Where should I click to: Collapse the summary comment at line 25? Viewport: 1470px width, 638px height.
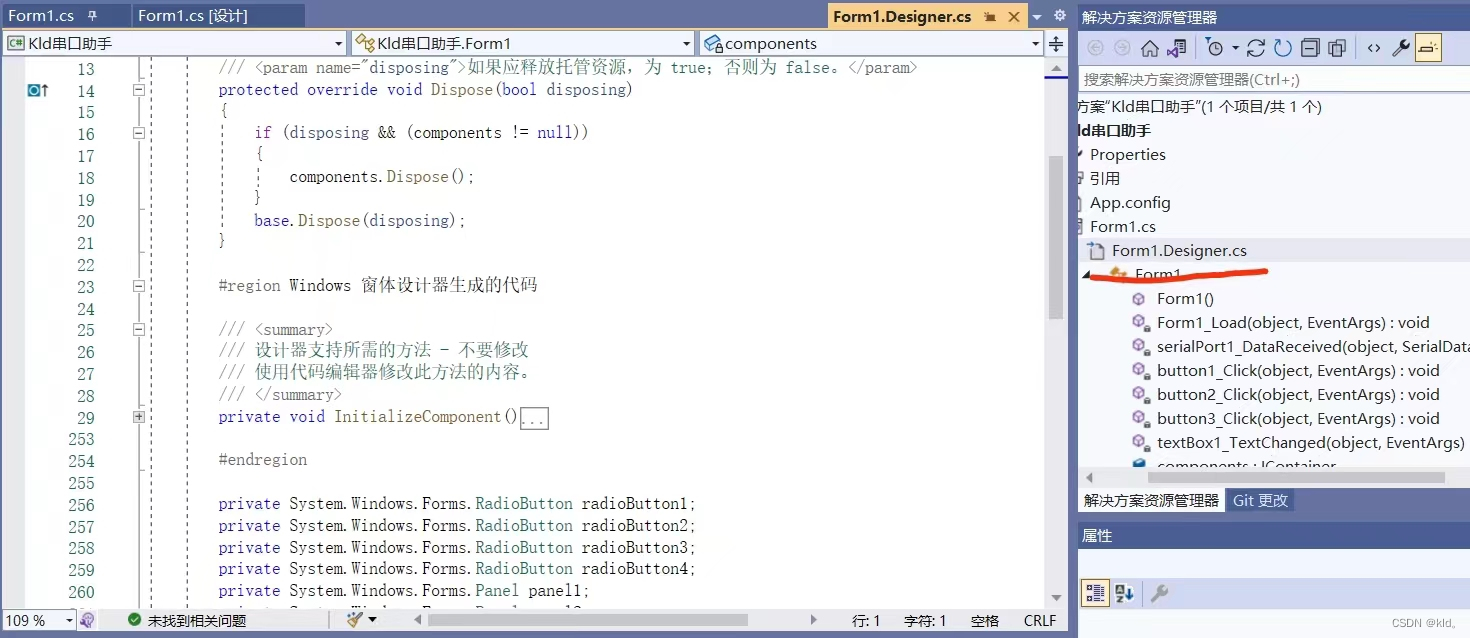pos(139,329)
